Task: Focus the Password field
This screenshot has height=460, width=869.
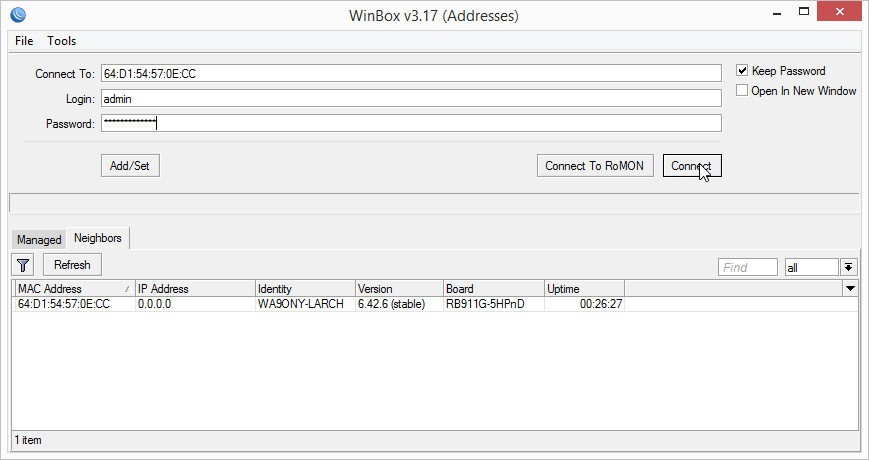Action: coord(411,123)
